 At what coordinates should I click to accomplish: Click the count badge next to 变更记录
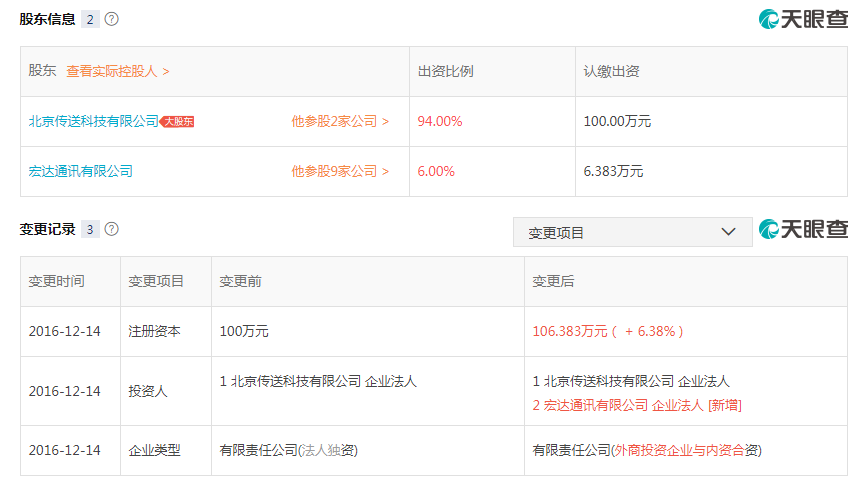pyautogui.click(x=91, y=229)
